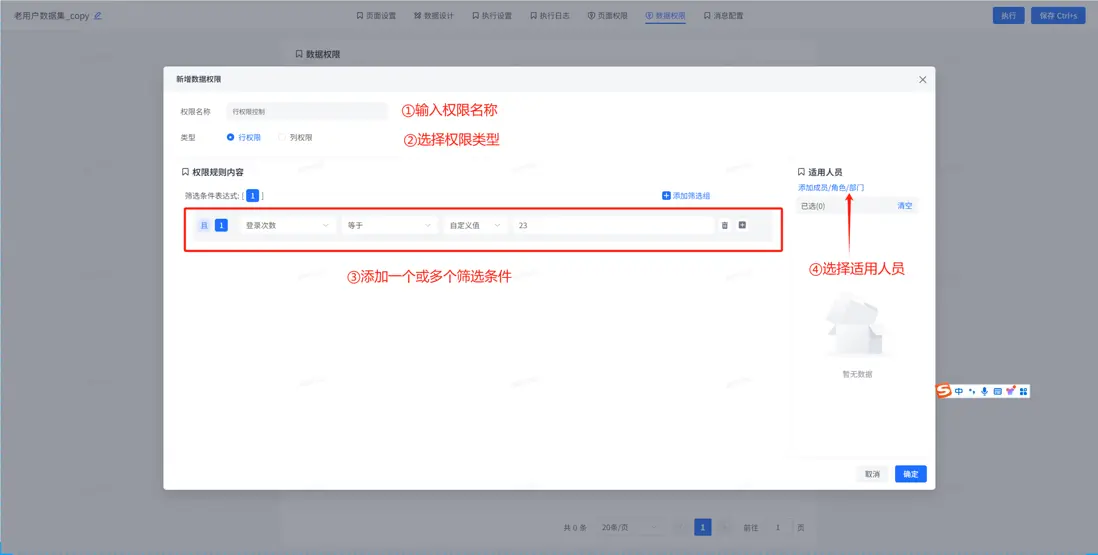
Task: Click the Sogou input method logo
Action: (943, 391)
